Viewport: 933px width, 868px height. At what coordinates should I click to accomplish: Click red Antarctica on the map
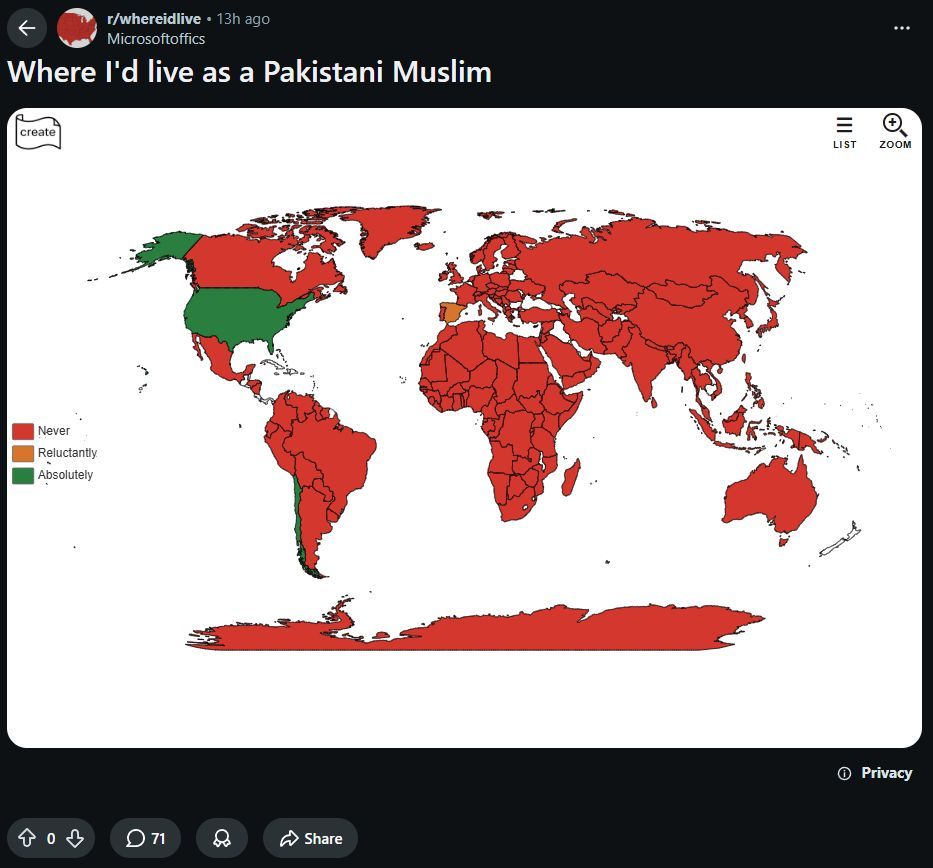click(x=476, y=631)
